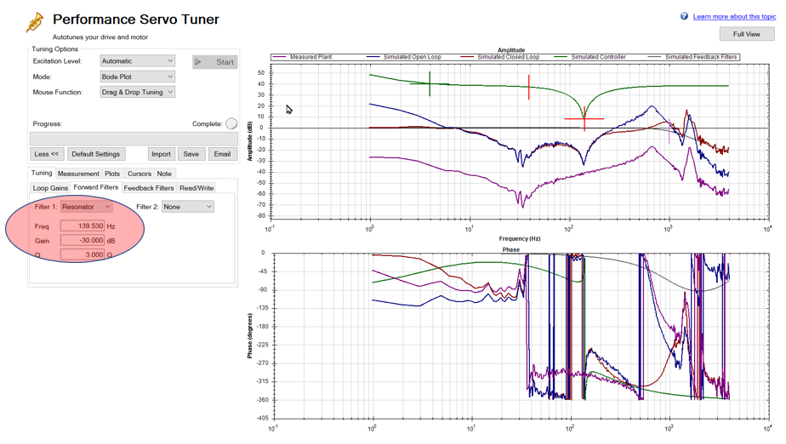Click the Gain dB input field
Screen dimensions: 786x444
(x=82, y=241)
